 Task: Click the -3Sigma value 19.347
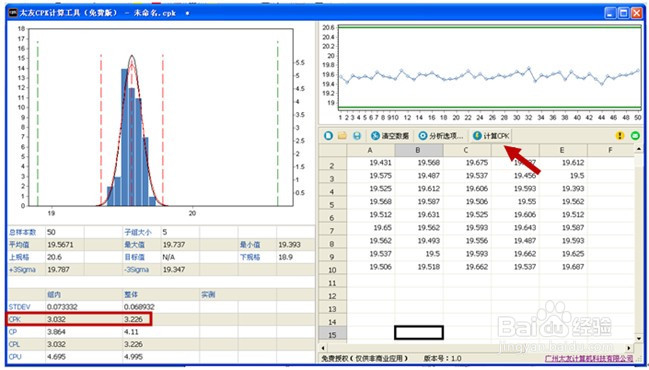[173, 269]
